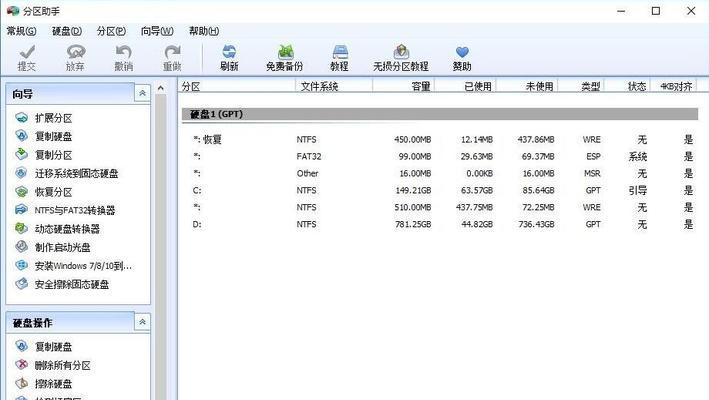Screen dimensions: 709x400
Task: Click the 736.43GB unused cell
Action: pyautogui.click(x=536, y=224)
